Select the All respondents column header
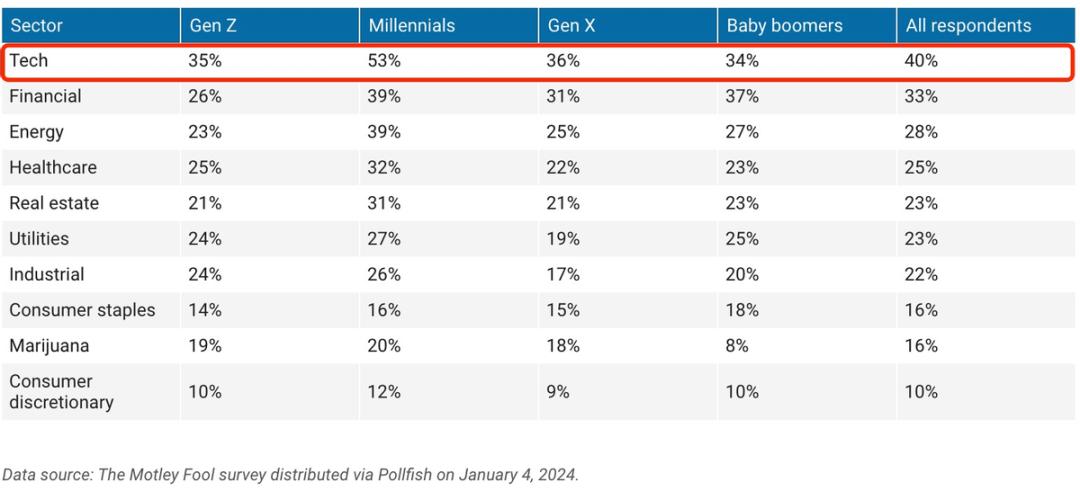 tap(968, 25)
